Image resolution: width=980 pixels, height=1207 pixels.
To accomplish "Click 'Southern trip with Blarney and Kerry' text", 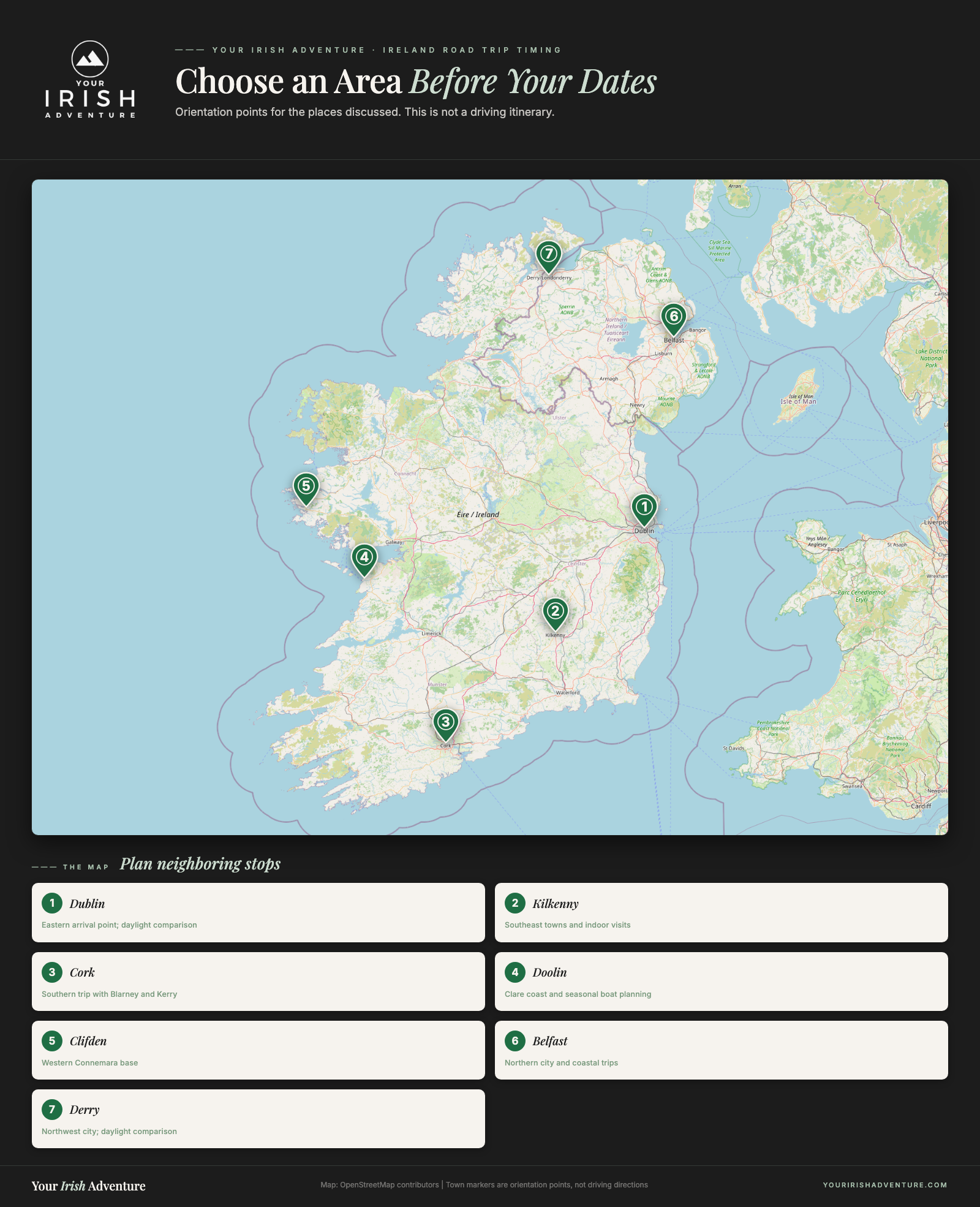I will (x=109, y=994).
